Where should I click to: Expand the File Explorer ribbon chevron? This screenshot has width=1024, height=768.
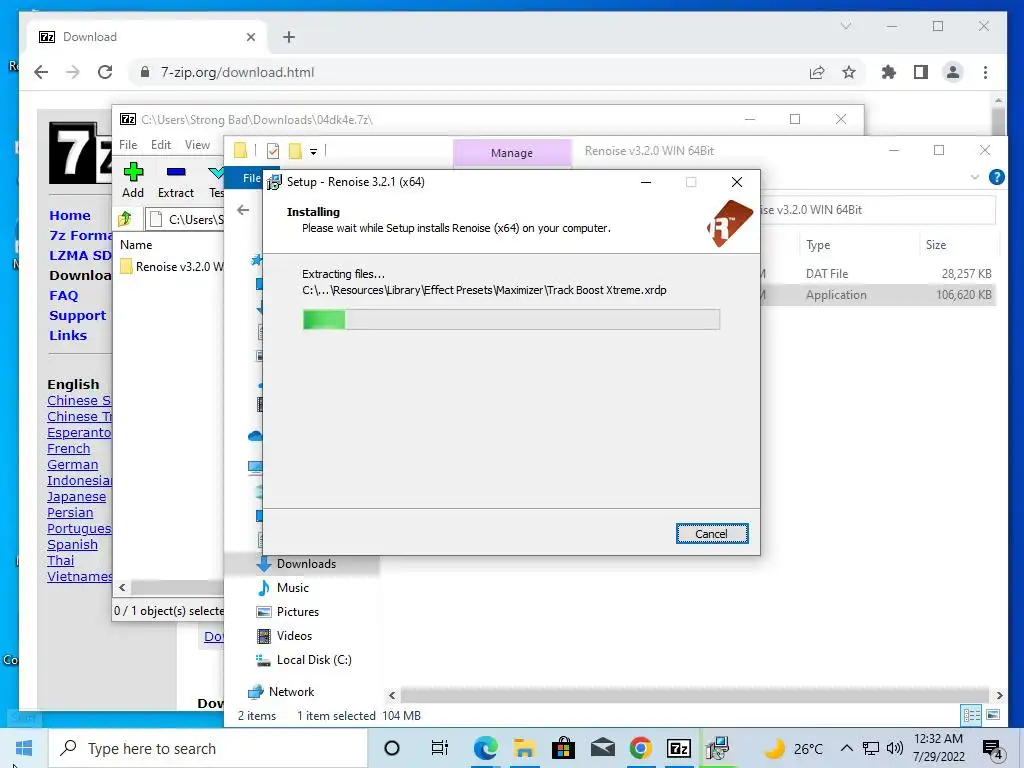point(975,177)
